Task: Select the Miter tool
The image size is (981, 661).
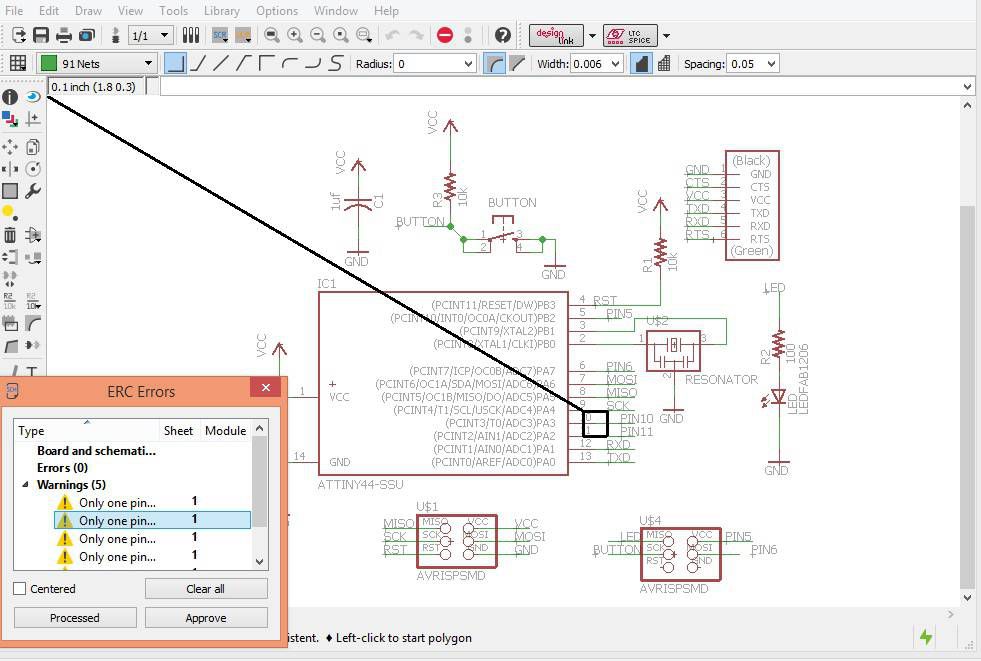Action: tap(33, 323)
